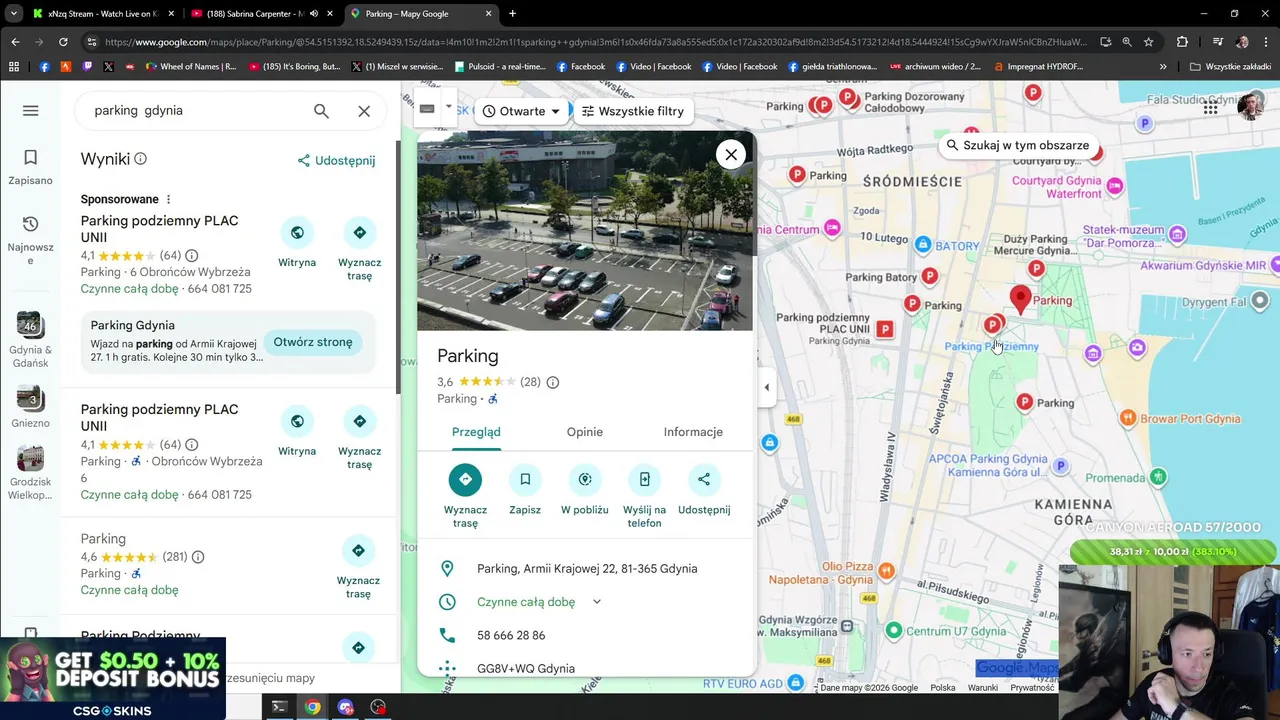Click the Chrome address bar URL
1280x720 pixels.
pos(595,42)
